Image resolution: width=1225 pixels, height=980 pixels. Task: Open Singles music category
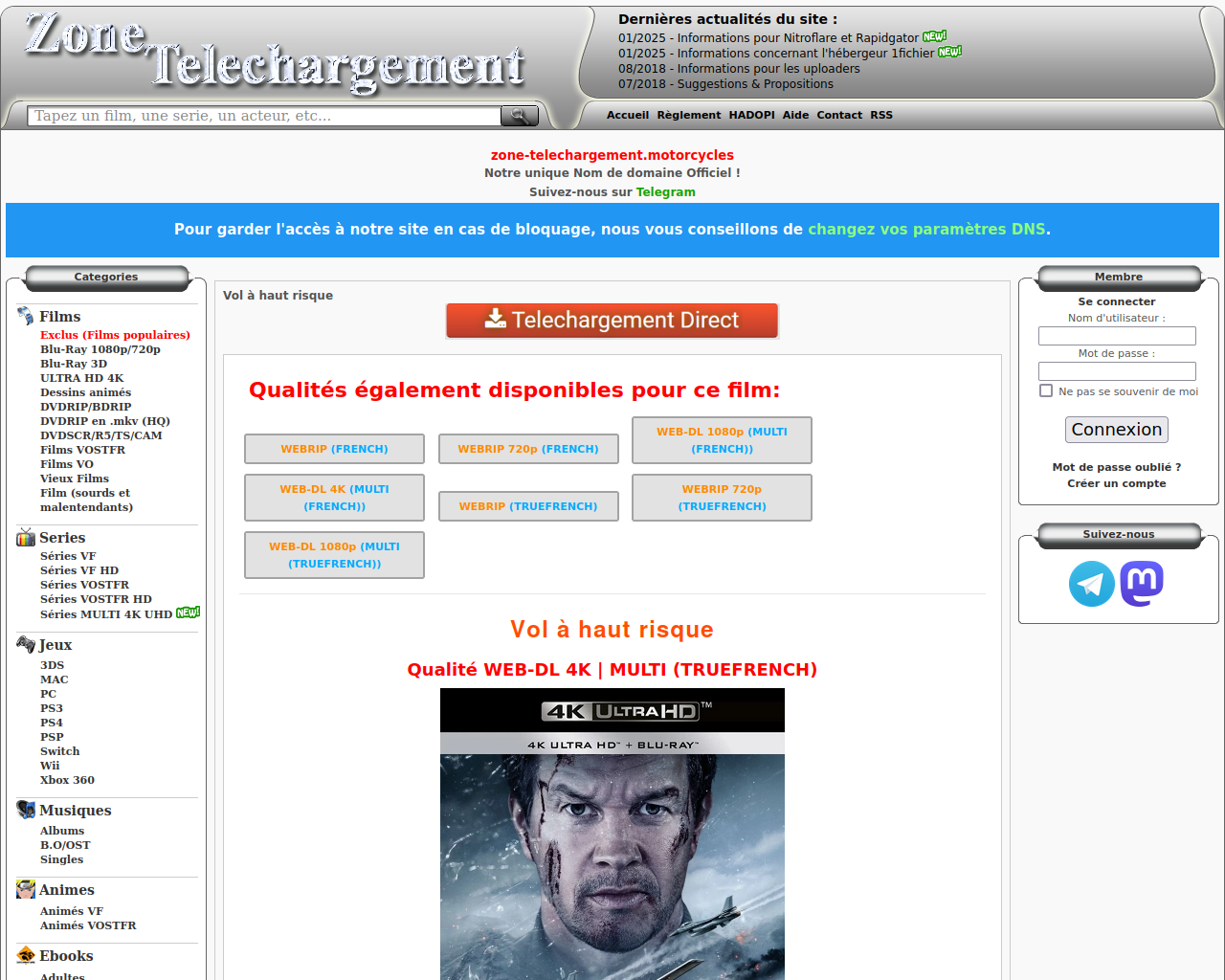point(62,859)
